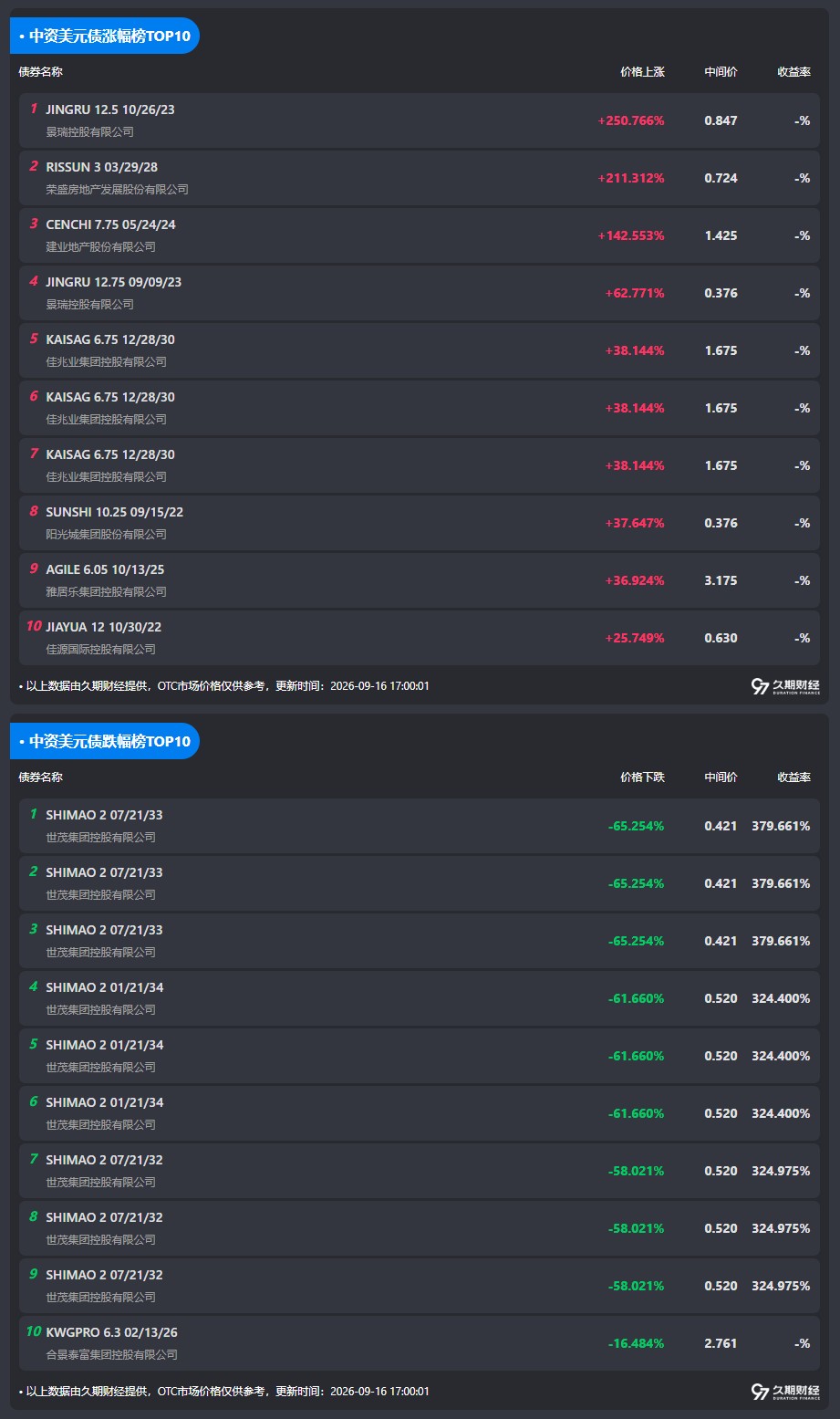The image size is (840, 1419).
Task: Click the +211.312% price gain value
Action: [x=631, y=178]
